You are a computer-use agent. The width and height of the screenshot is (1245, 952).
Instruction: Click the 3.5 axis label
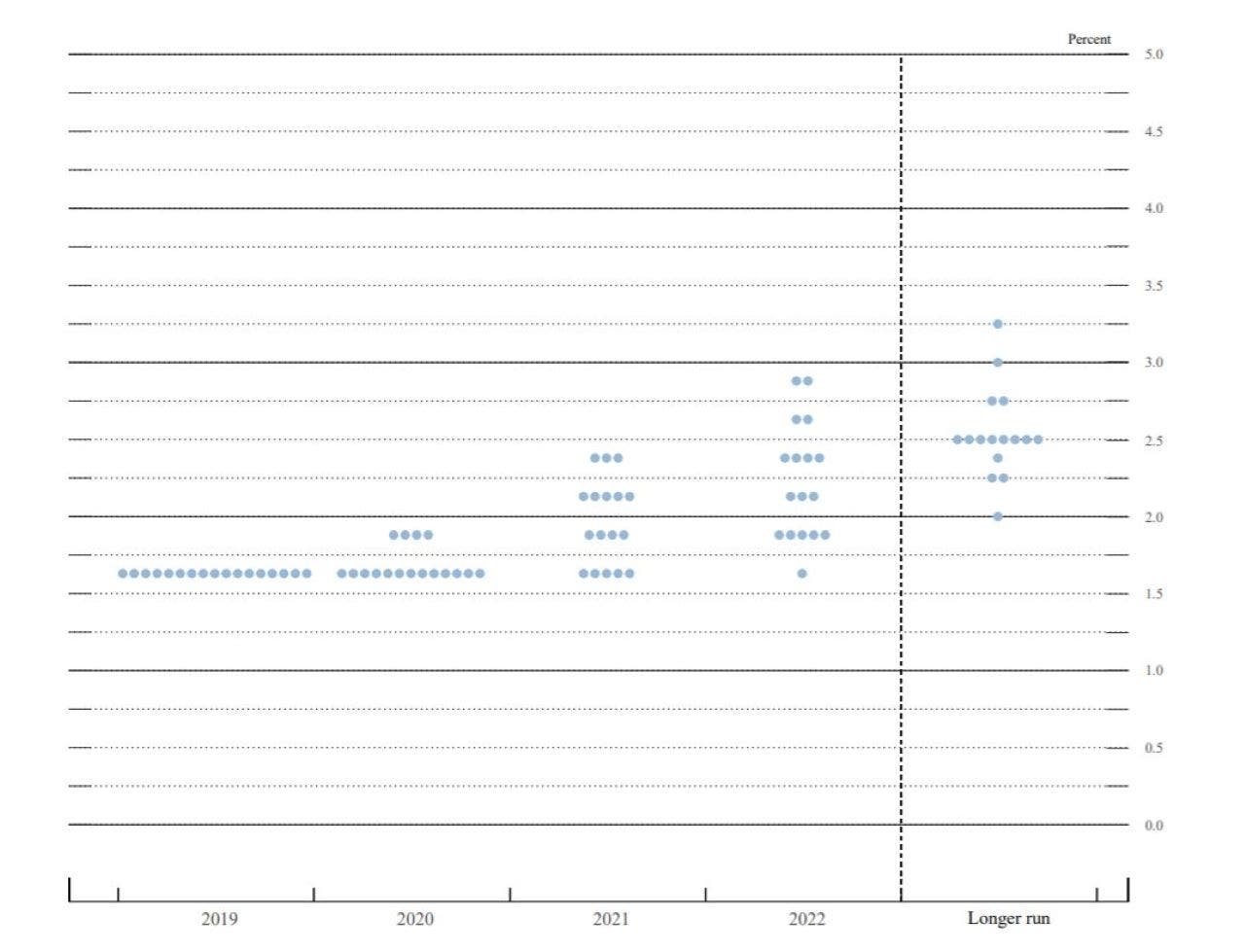1154,286
